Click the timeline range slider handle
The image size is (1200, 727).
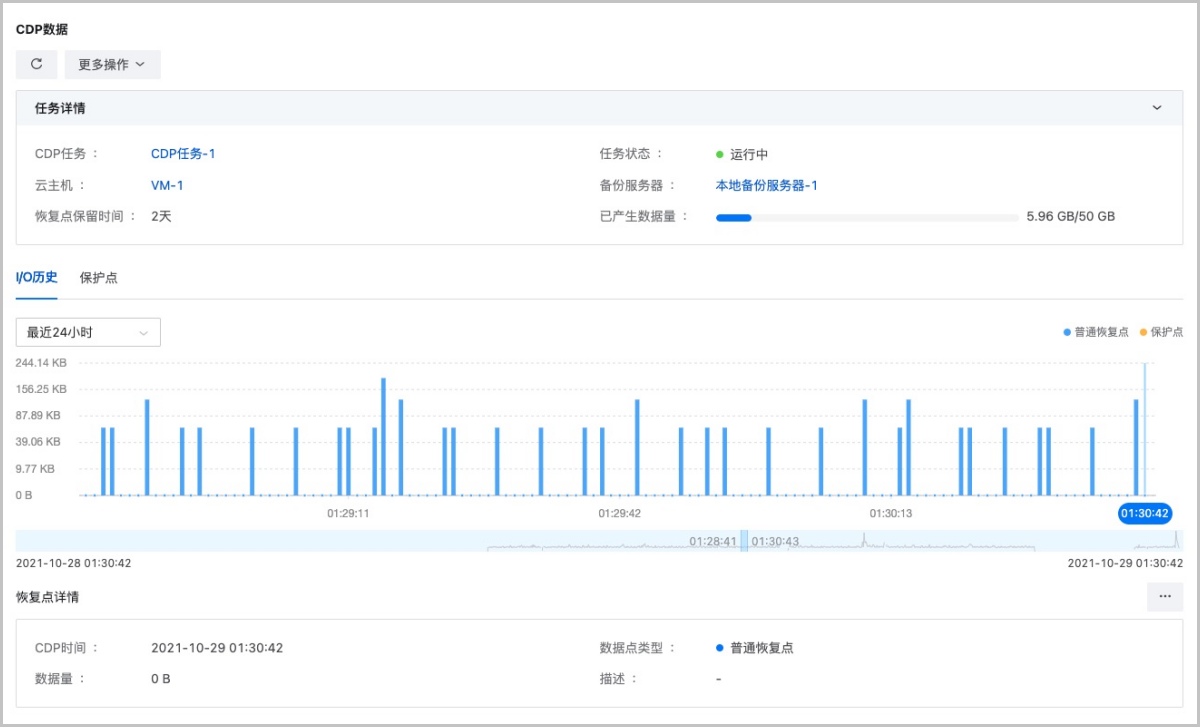(x=744, y=540)
